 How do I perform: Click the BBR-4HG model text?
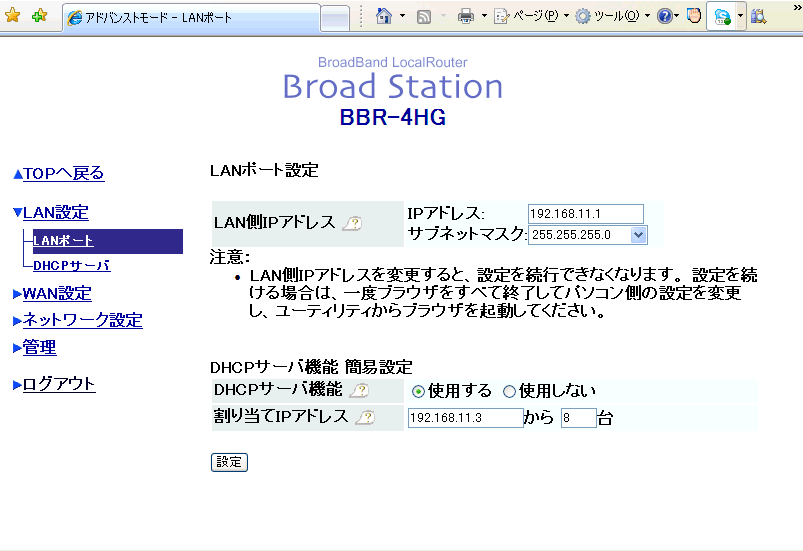point(393,117)
